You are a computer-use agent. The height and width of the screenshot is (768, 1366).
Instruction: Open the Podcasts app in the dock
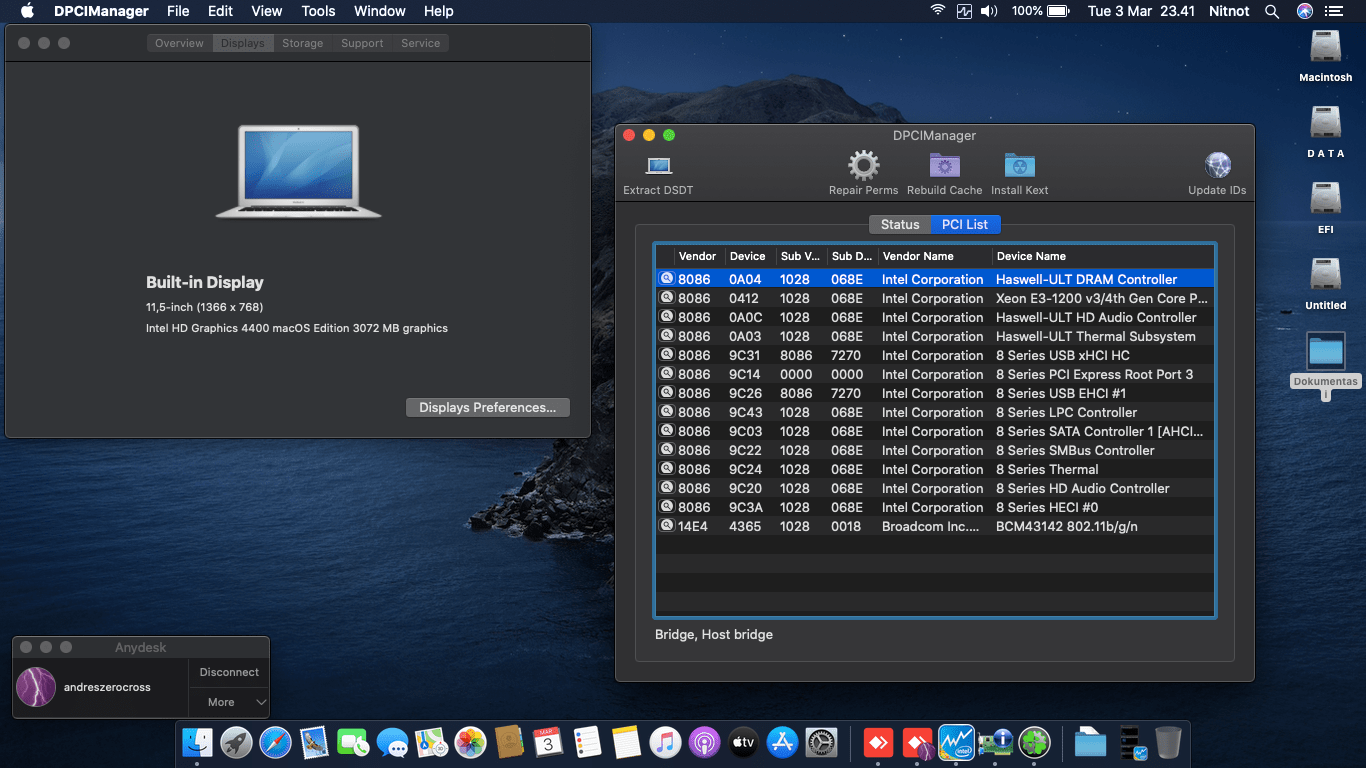[704, 742]
